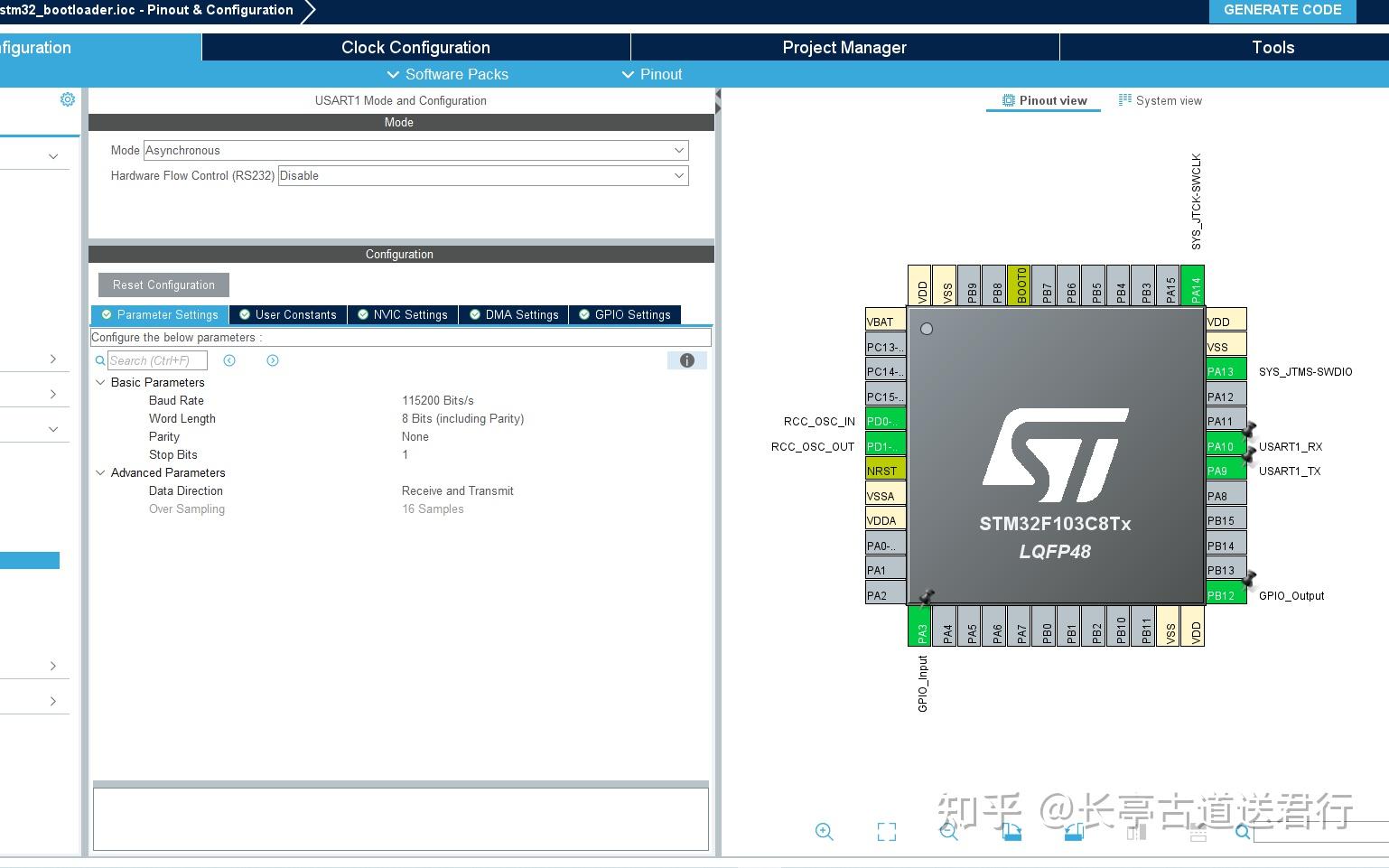
Task: Collapse the Advanced Parameters group
Action: tap(100, 472)
